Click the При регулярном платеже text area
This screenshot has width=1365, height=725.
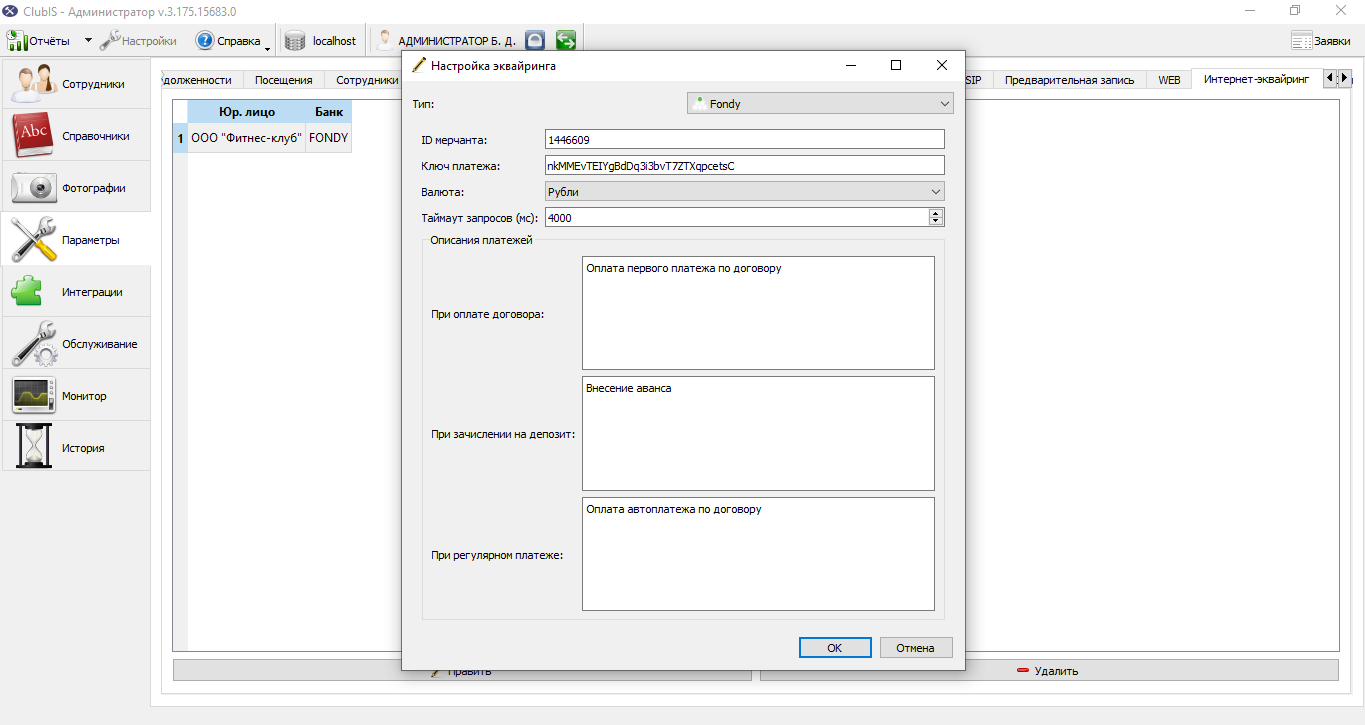758,554
